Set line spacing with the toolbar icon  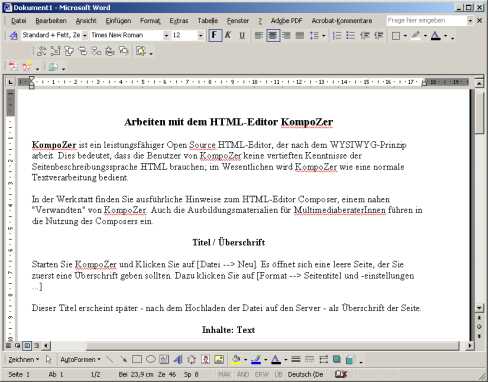point(314,35)
